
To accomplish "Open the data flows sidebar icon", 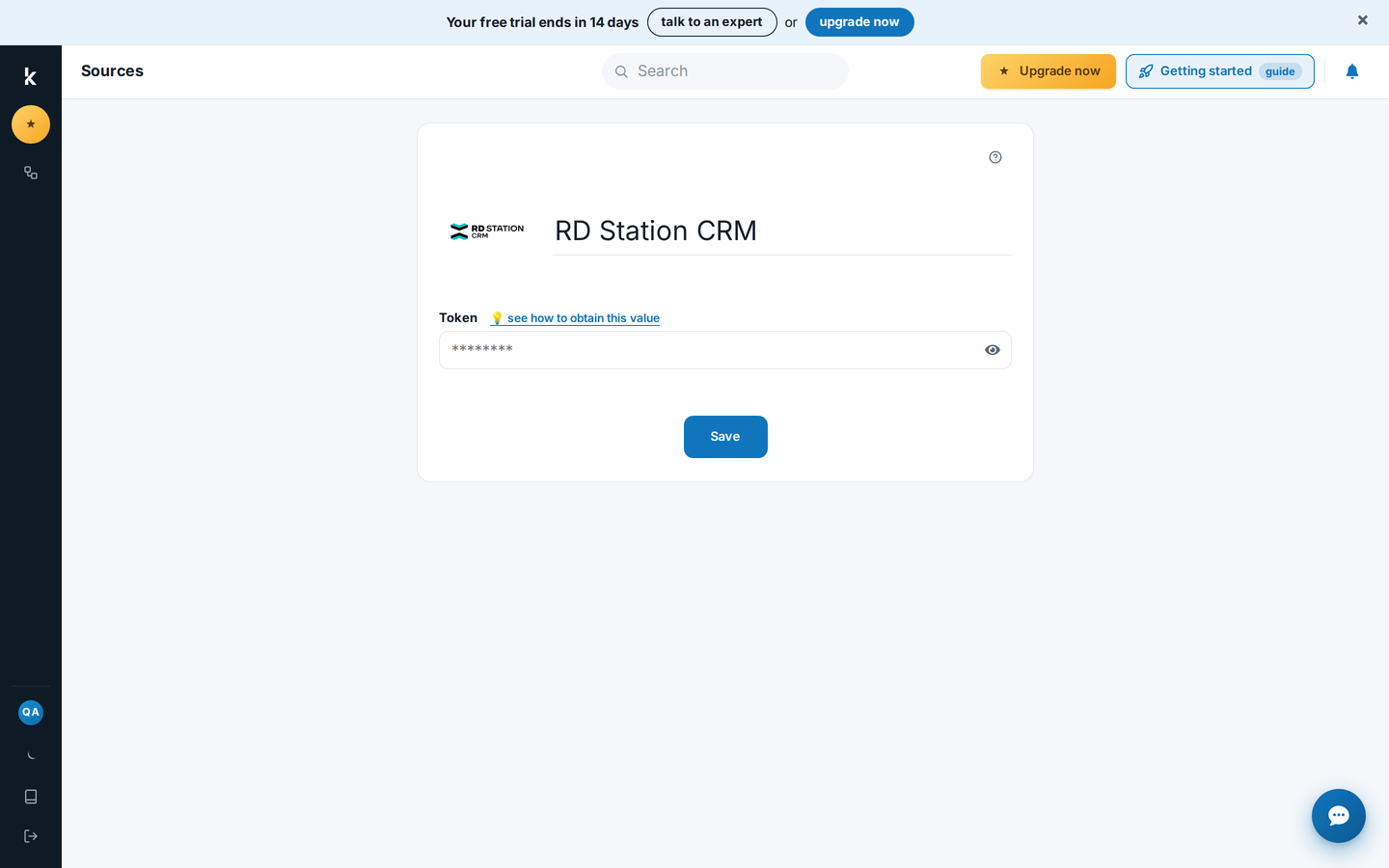I will tap(31, 173).
